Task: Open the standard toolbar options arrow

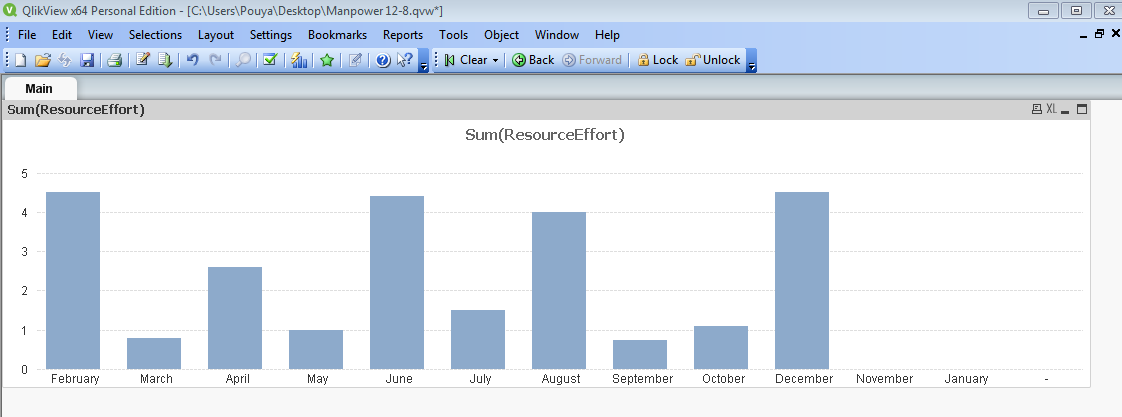Action: pyautogui.click(x=423, y=63)
